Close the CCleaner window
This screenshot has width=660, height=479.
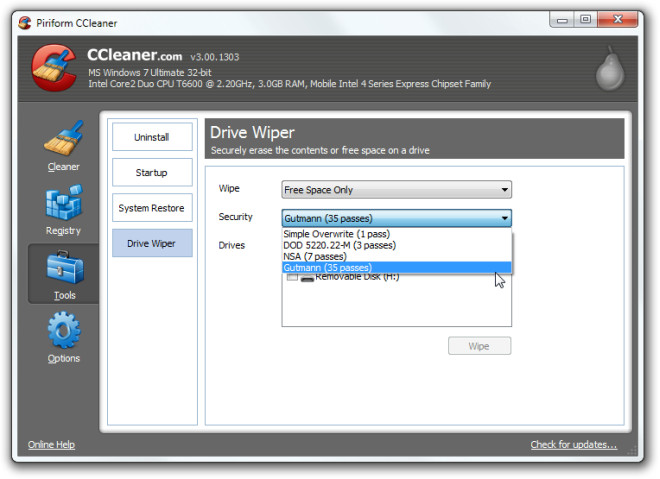(x=617, y=20)
